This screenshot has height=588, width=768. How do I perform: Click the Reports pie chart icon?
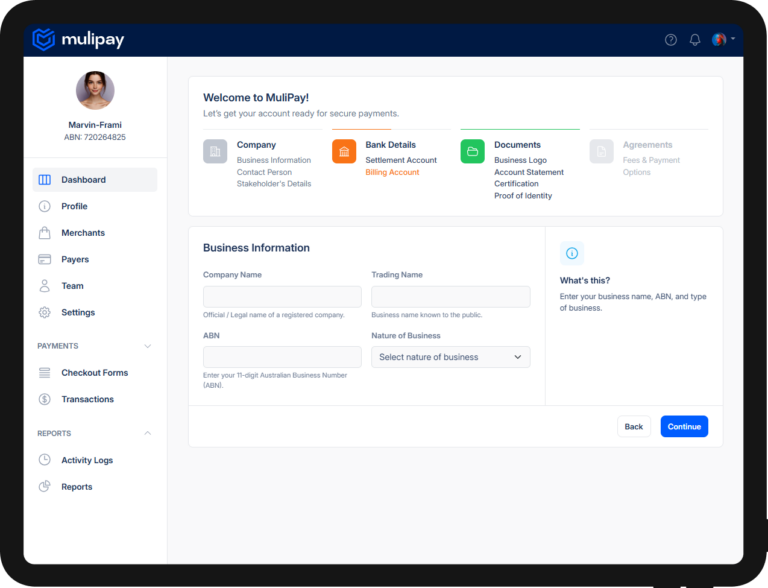point(45,486)
